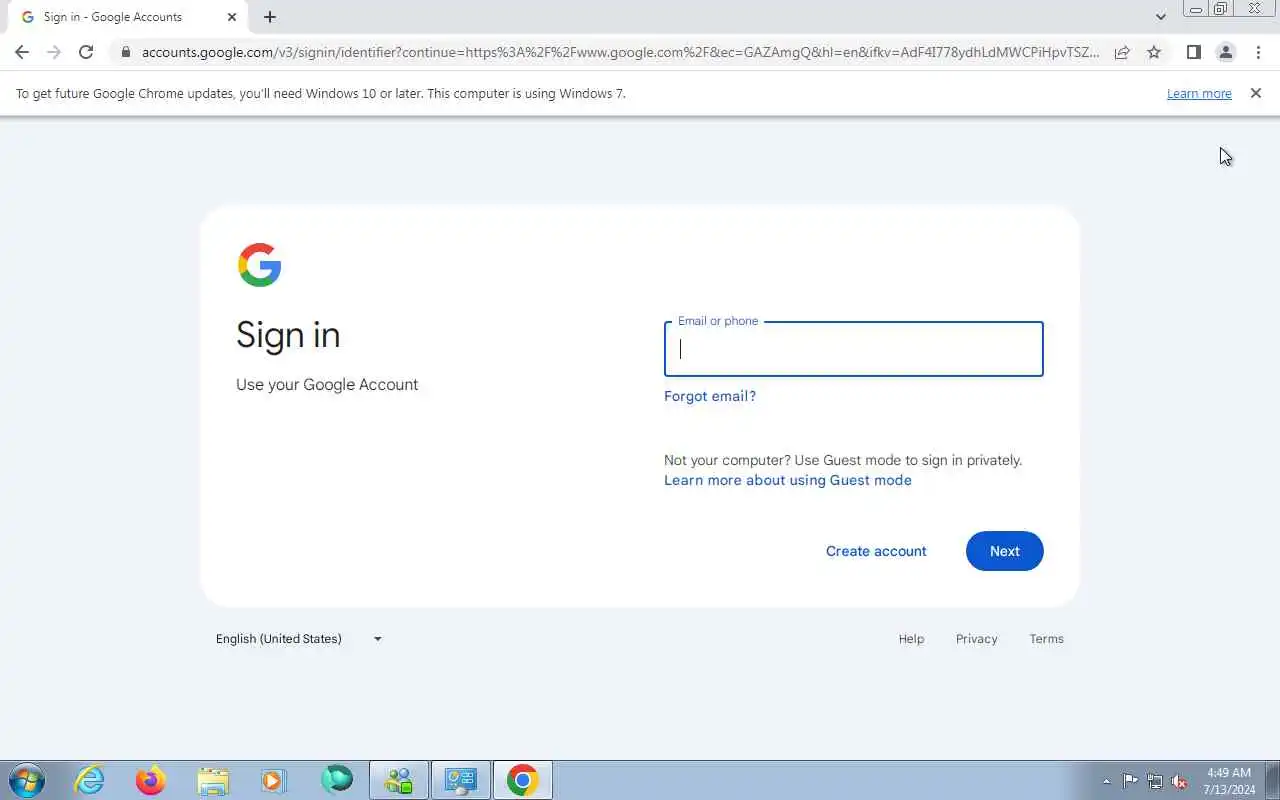Launch Firefox from the taskbar
This screenshot has height=800, width=1280.
(151, 780)
